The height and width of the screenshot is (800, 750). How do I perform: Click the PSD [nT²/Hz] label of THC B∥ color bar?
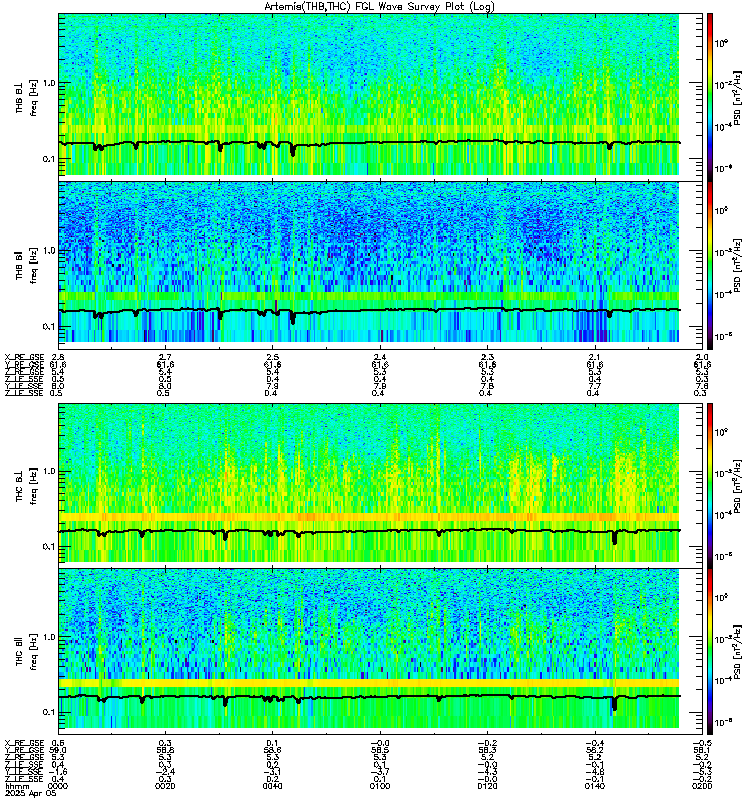coord(737,652)
